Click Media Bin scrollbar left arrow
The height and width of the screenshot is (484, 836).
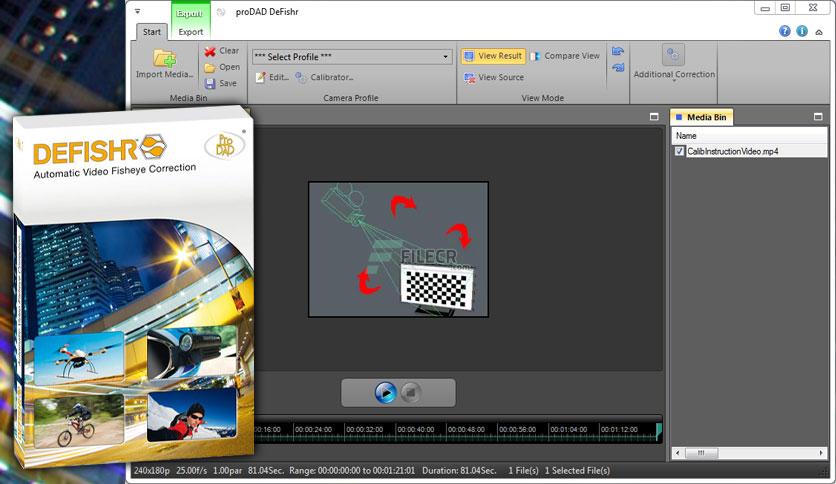(677, 453)
